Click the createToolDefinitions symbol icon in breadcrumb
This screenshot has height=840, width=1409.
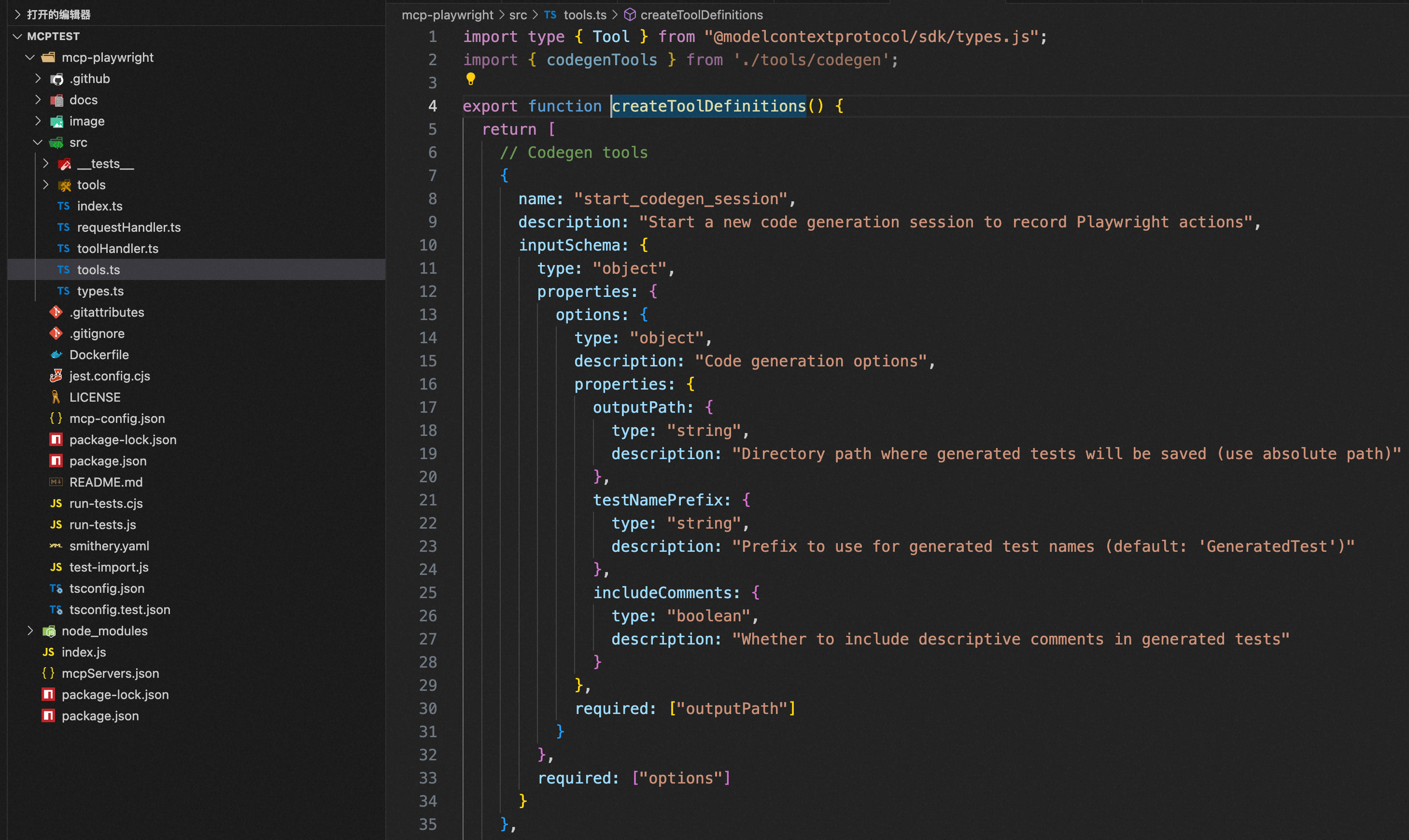pyautogui.click(x=630, y=14)
